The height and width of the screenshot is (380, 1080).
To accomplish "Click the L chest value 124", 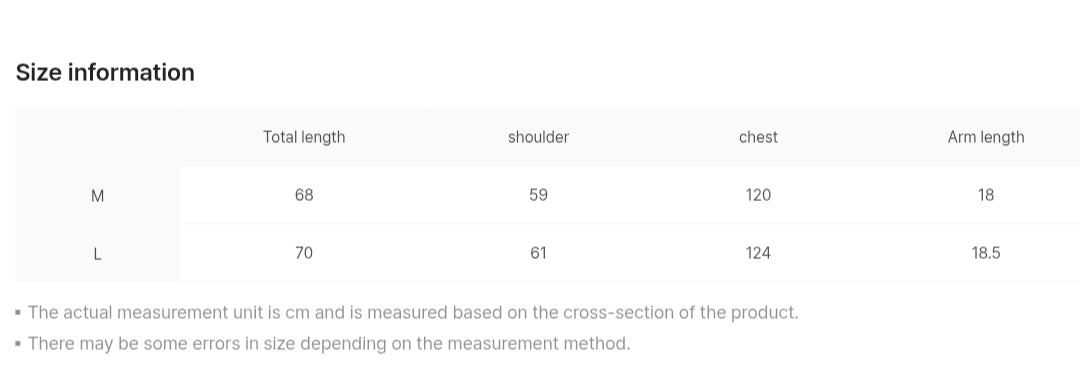I will (x=758, y=253).
